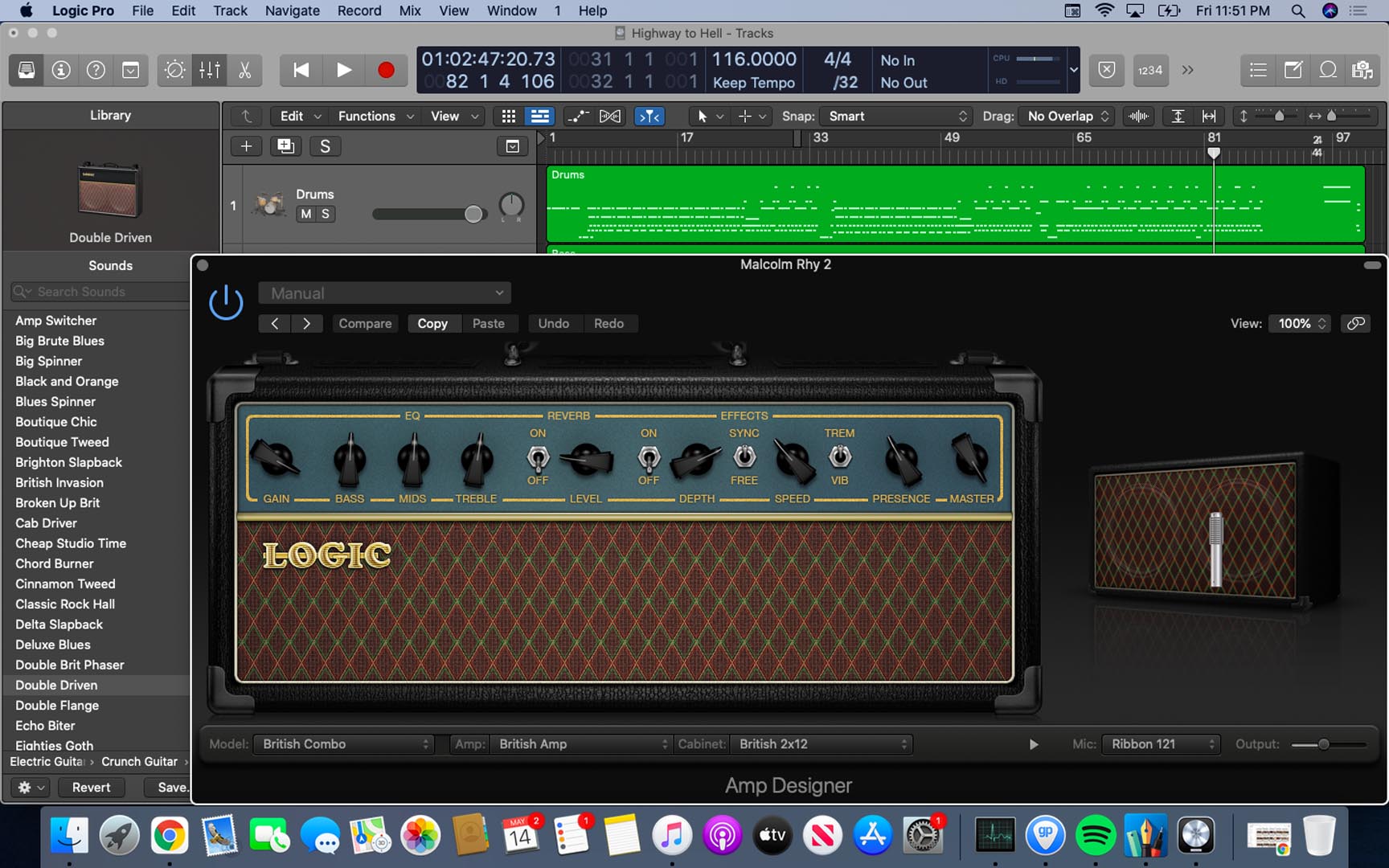This screenshot has width=1389, height=868.
Task: Open List Editors button
Action: (x=1258, y=70)
